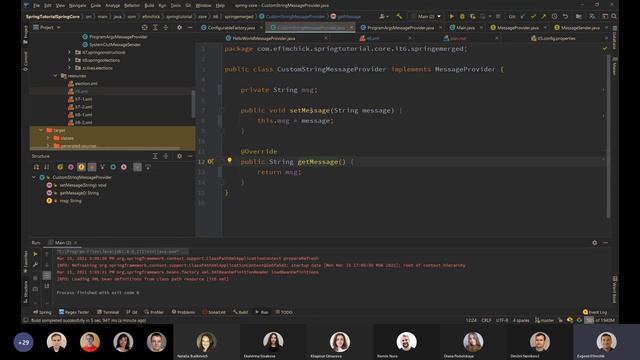
Task: Toggle Sort by Visibility in Structure toolbar
Action: click(x=36, y=167)
